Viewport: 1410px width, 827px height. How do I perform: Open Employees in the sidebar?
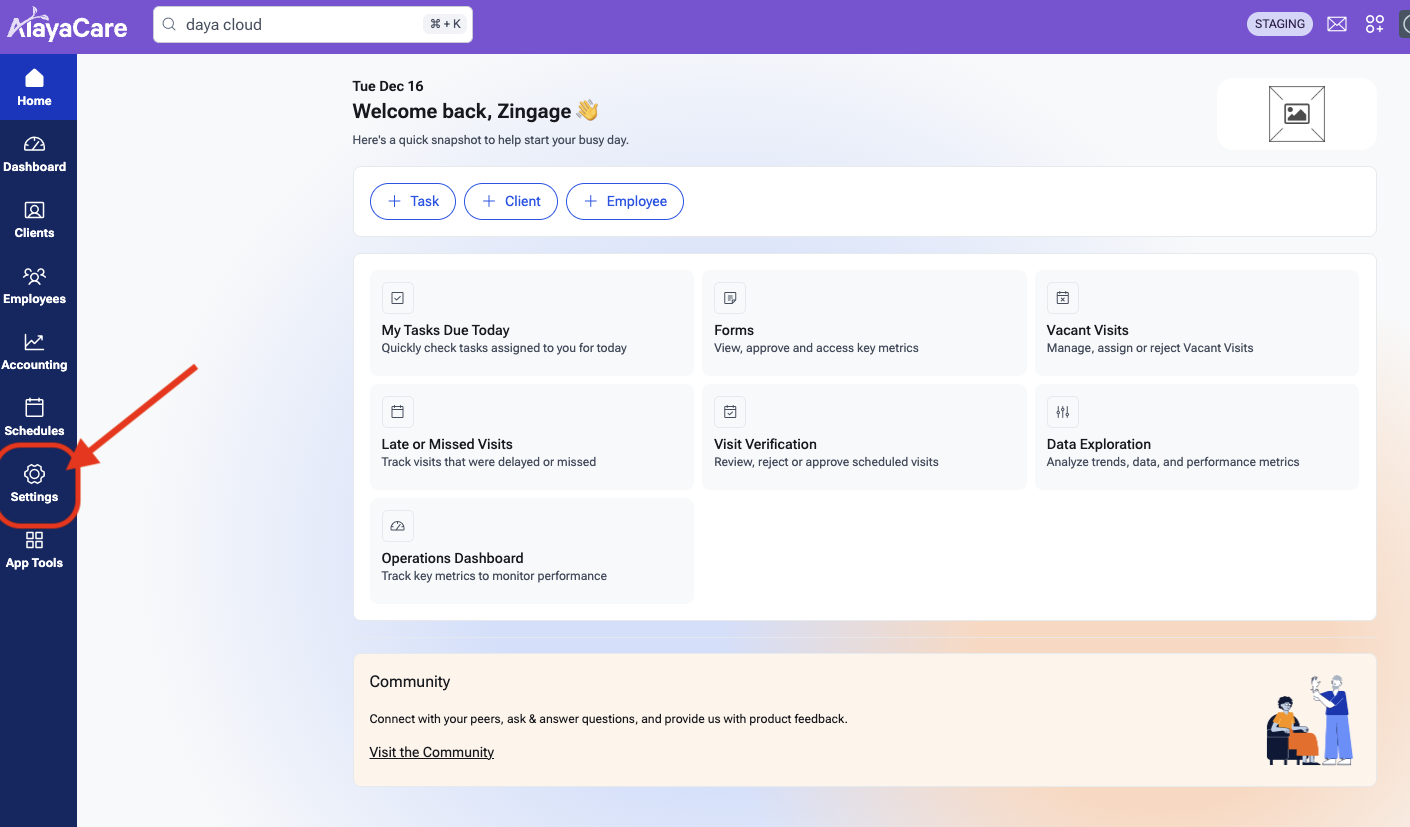34,285
